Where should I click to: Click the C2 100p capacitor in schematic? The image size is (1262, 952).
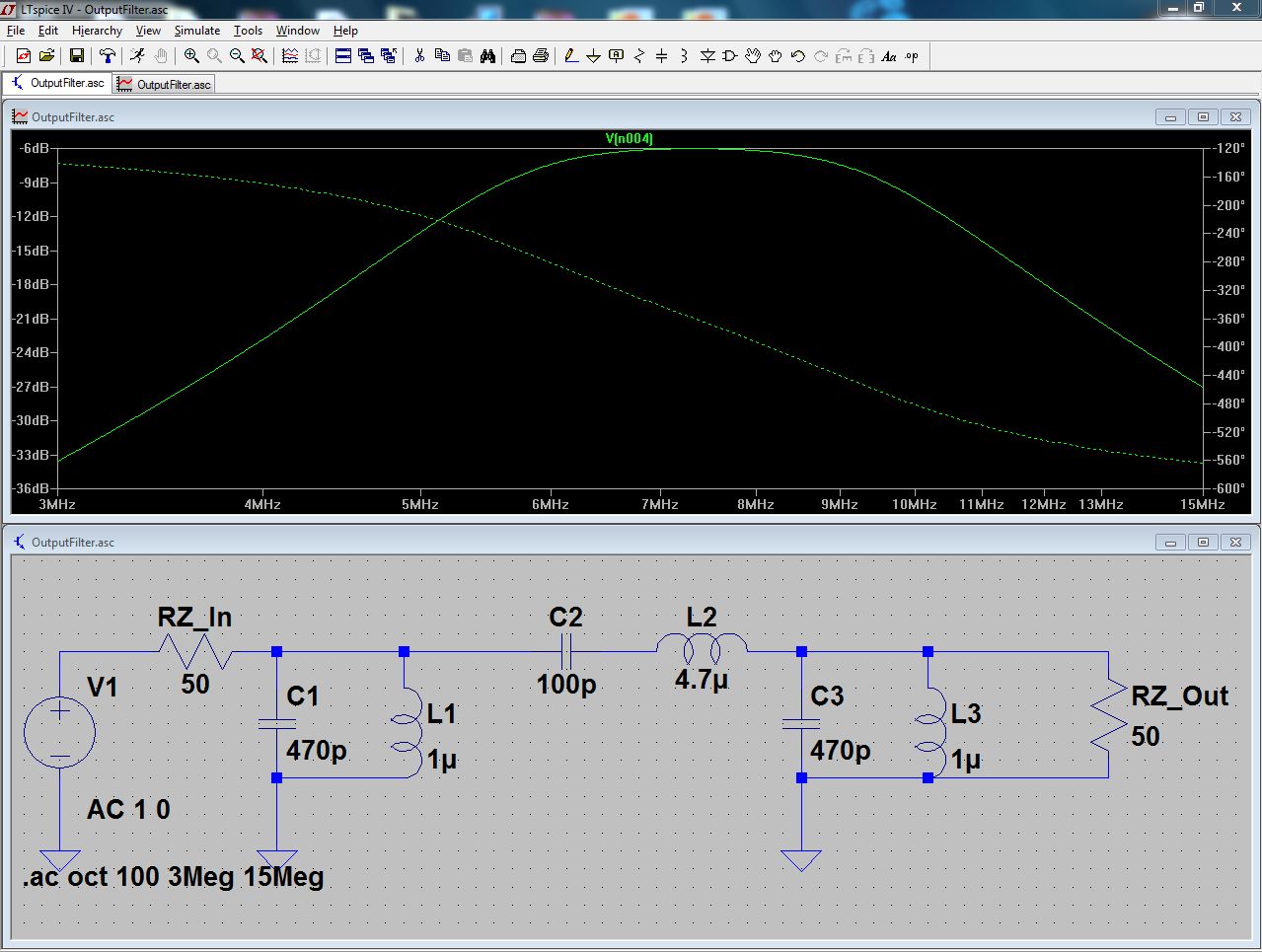click(565, 651)
